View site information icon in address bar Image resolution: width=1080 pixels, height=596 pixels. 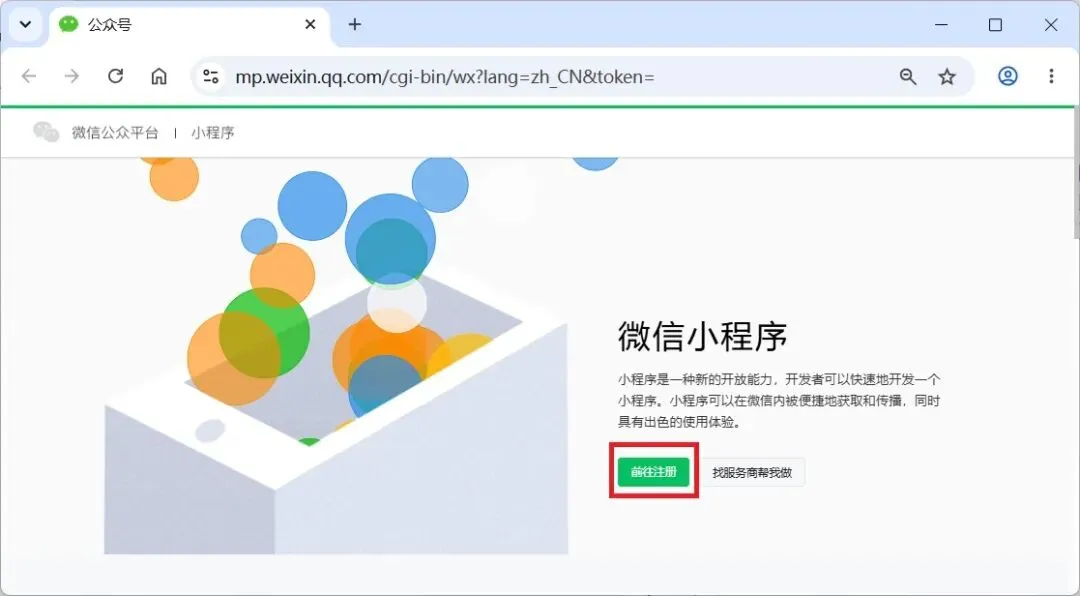point(210,76)
